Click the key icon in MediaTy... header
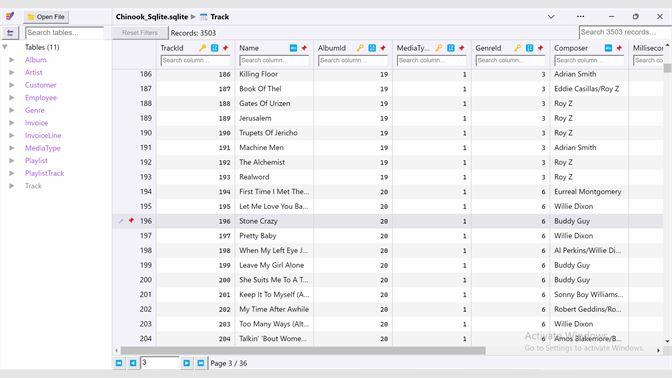 coord(439,48)
